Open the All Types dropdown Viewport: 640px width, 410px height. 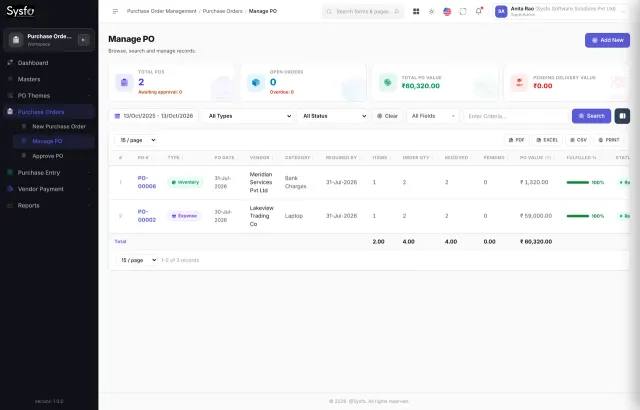click(249, 116)
